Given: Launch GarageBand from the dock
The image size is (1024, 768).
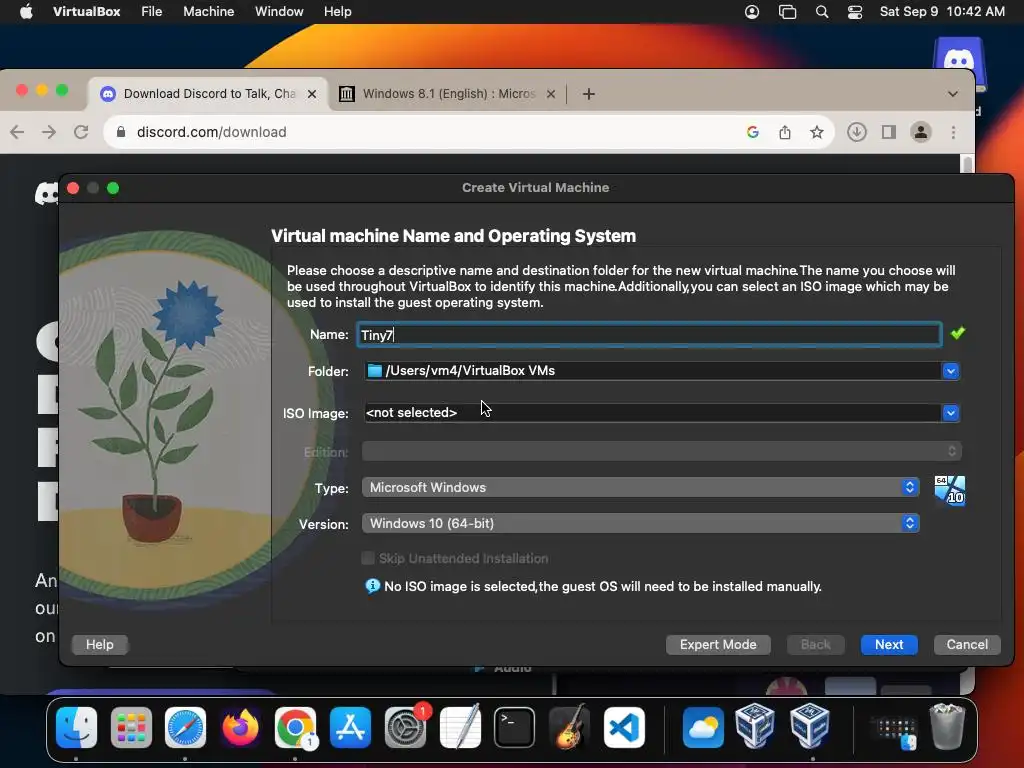Looking at the screenshot, I should tap(569, 727).
